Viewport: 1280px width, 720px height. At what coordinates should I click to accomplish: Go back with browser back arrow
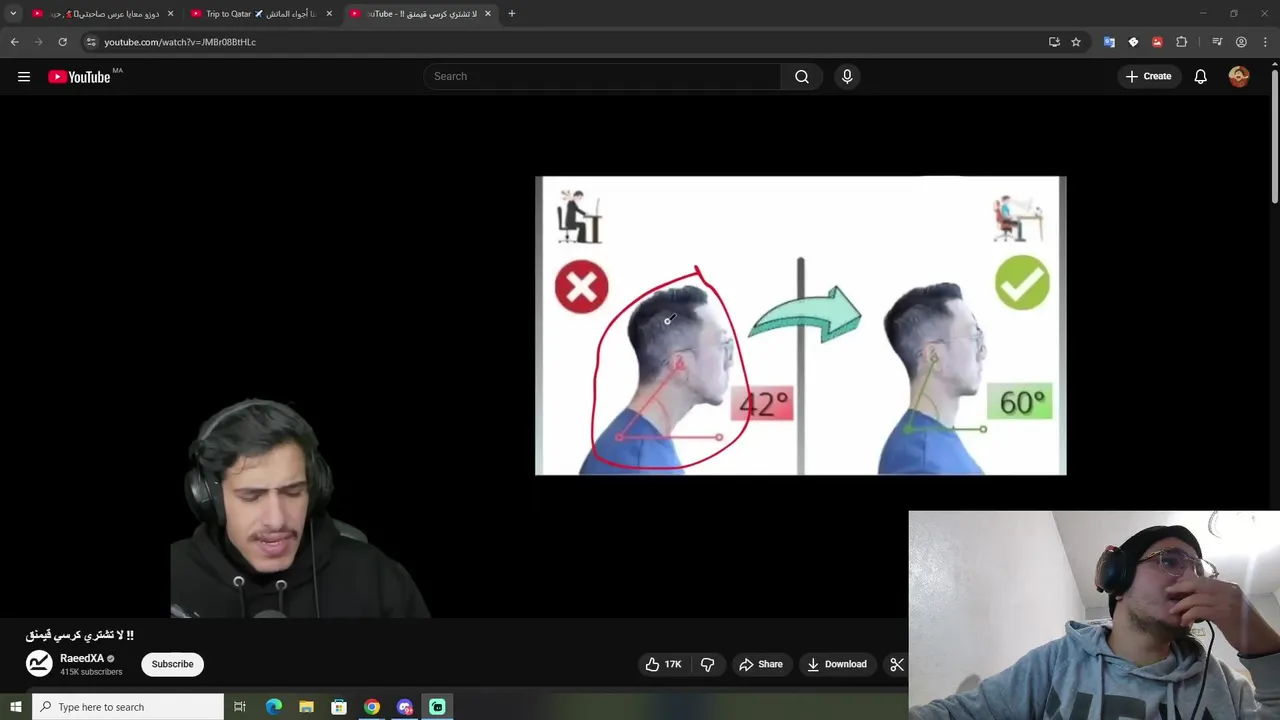[x=15, y=42]
